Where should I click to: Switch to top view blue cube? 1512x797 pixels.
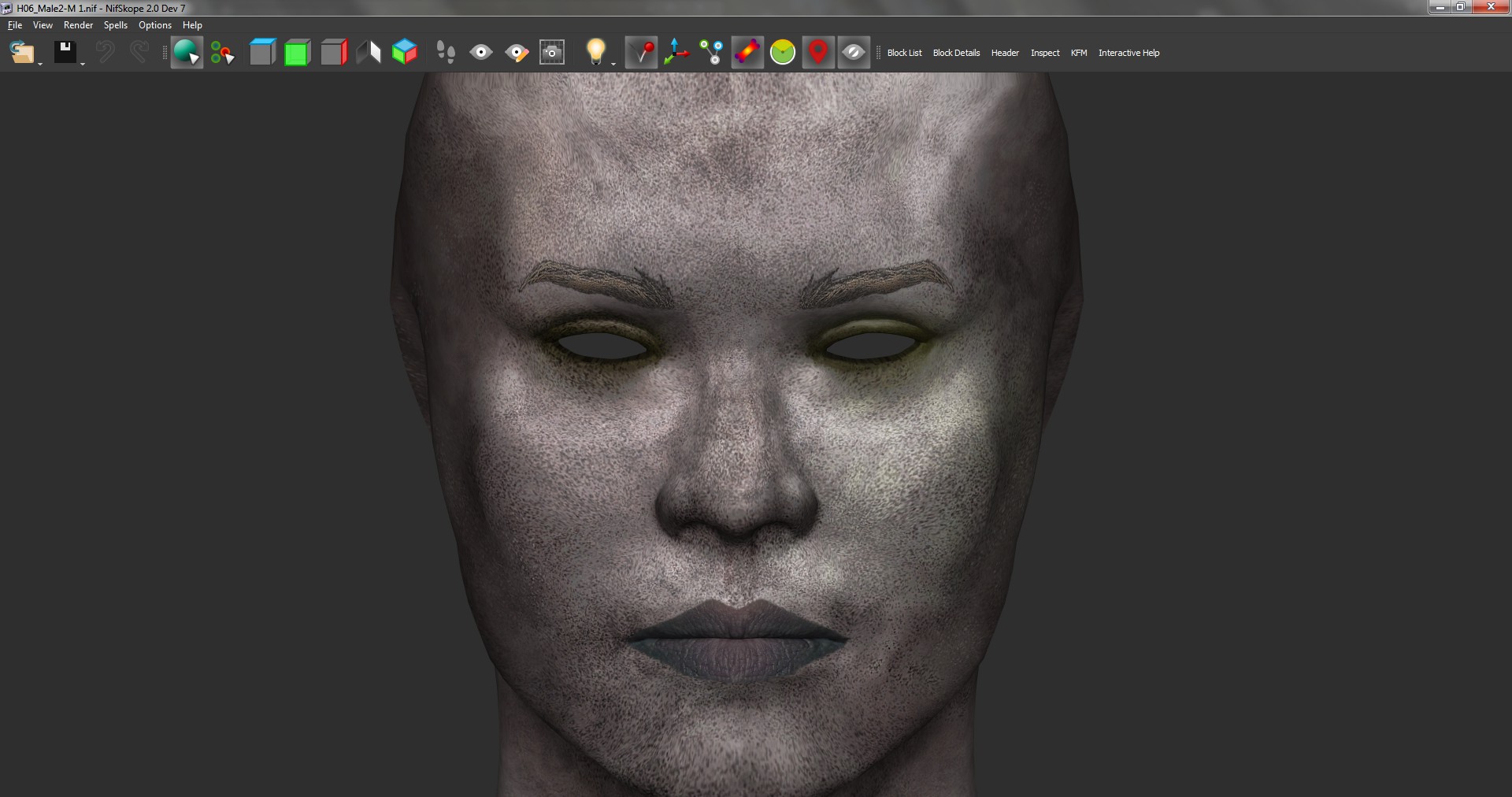coord(262,53)
